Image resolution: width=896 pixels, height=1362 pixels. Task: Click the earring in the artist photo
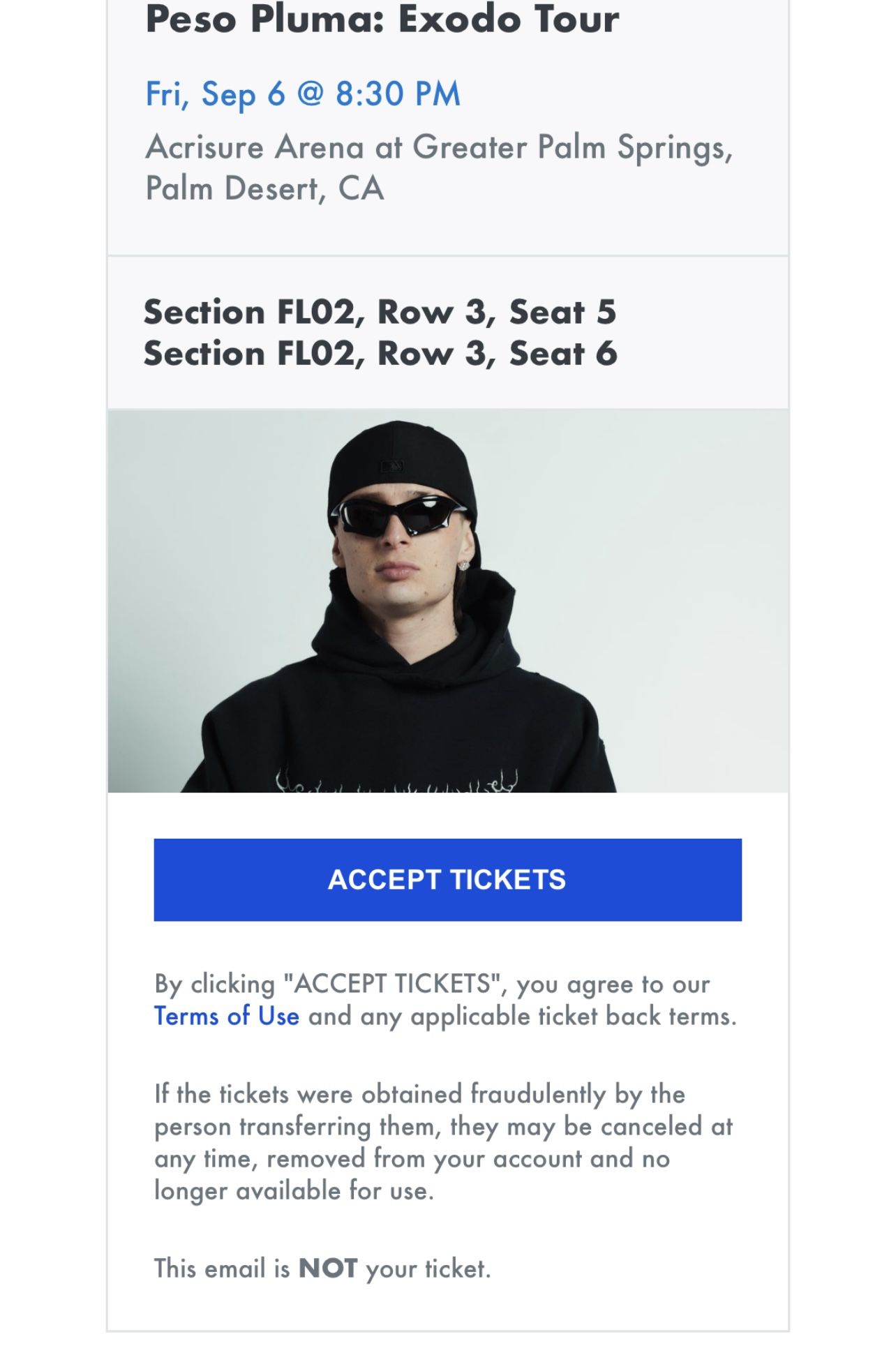[463, 565]
